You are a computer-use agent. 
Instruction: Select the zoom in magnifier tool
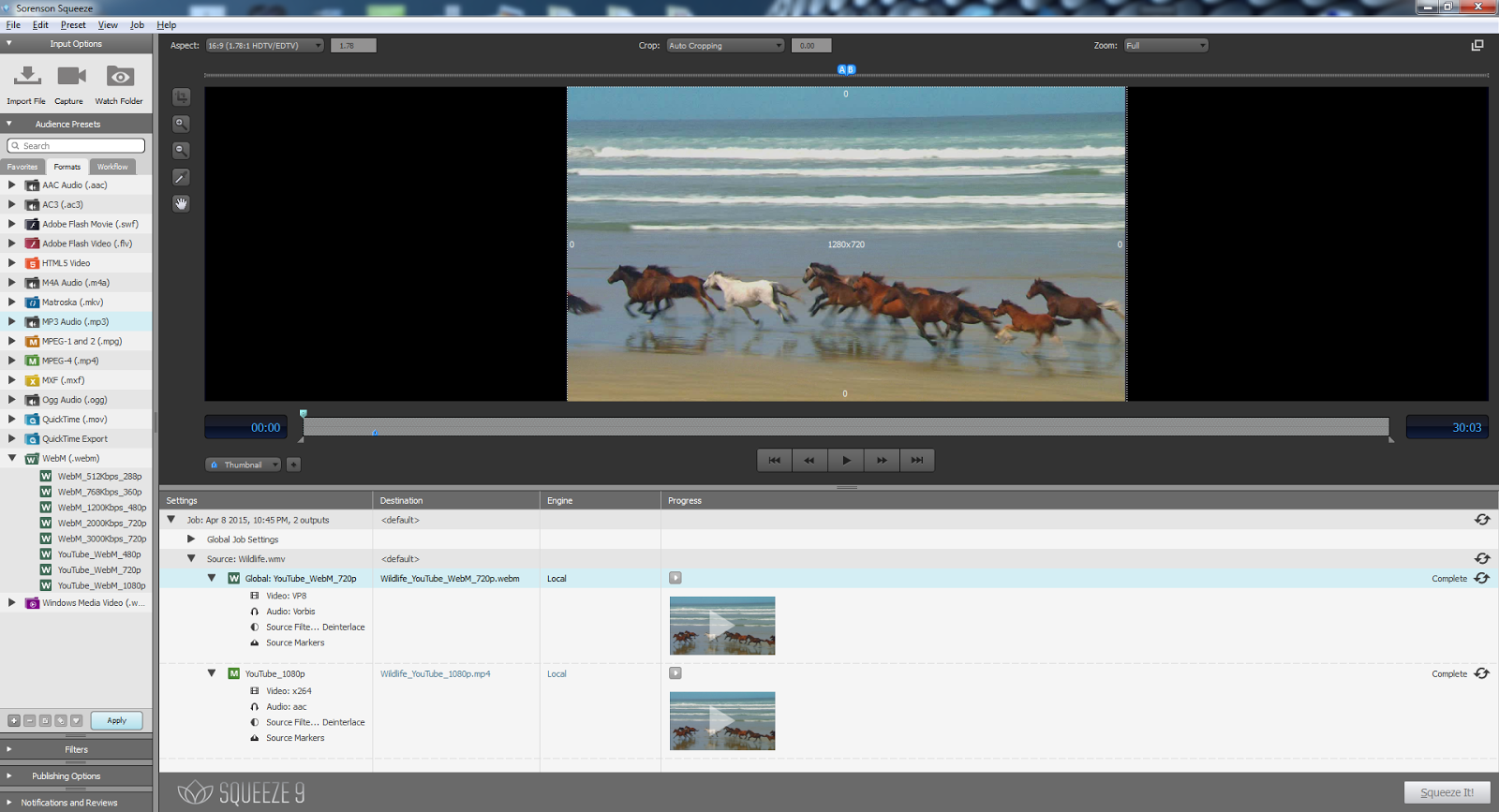(x=182, y=124)
